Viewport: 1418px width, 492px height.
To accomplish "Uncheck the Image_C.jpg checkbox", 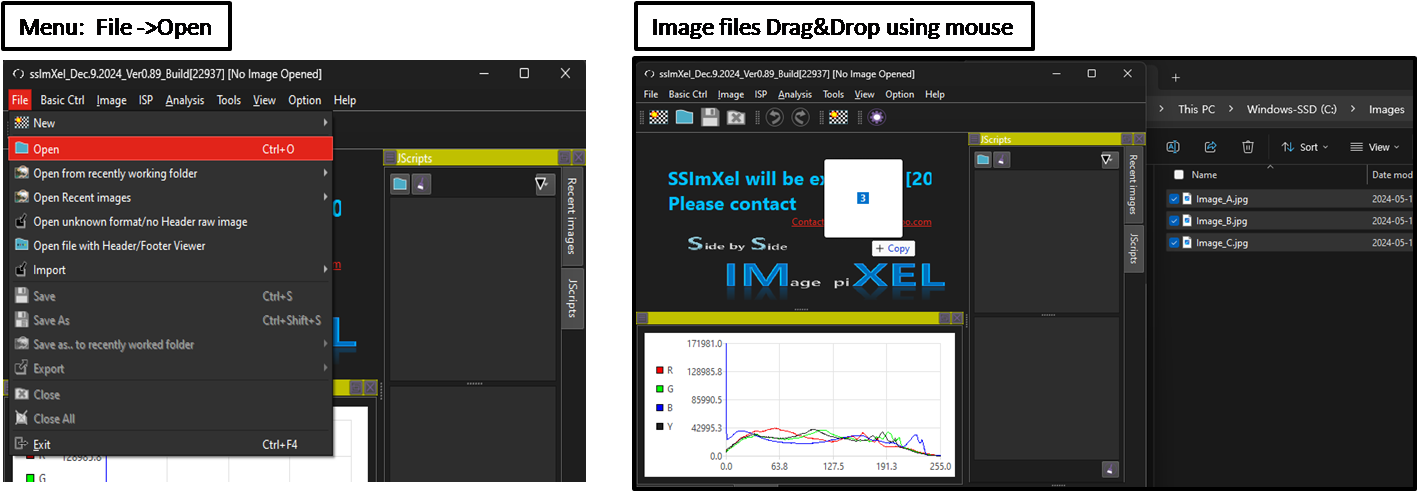I will click(x=1174, y=243).
